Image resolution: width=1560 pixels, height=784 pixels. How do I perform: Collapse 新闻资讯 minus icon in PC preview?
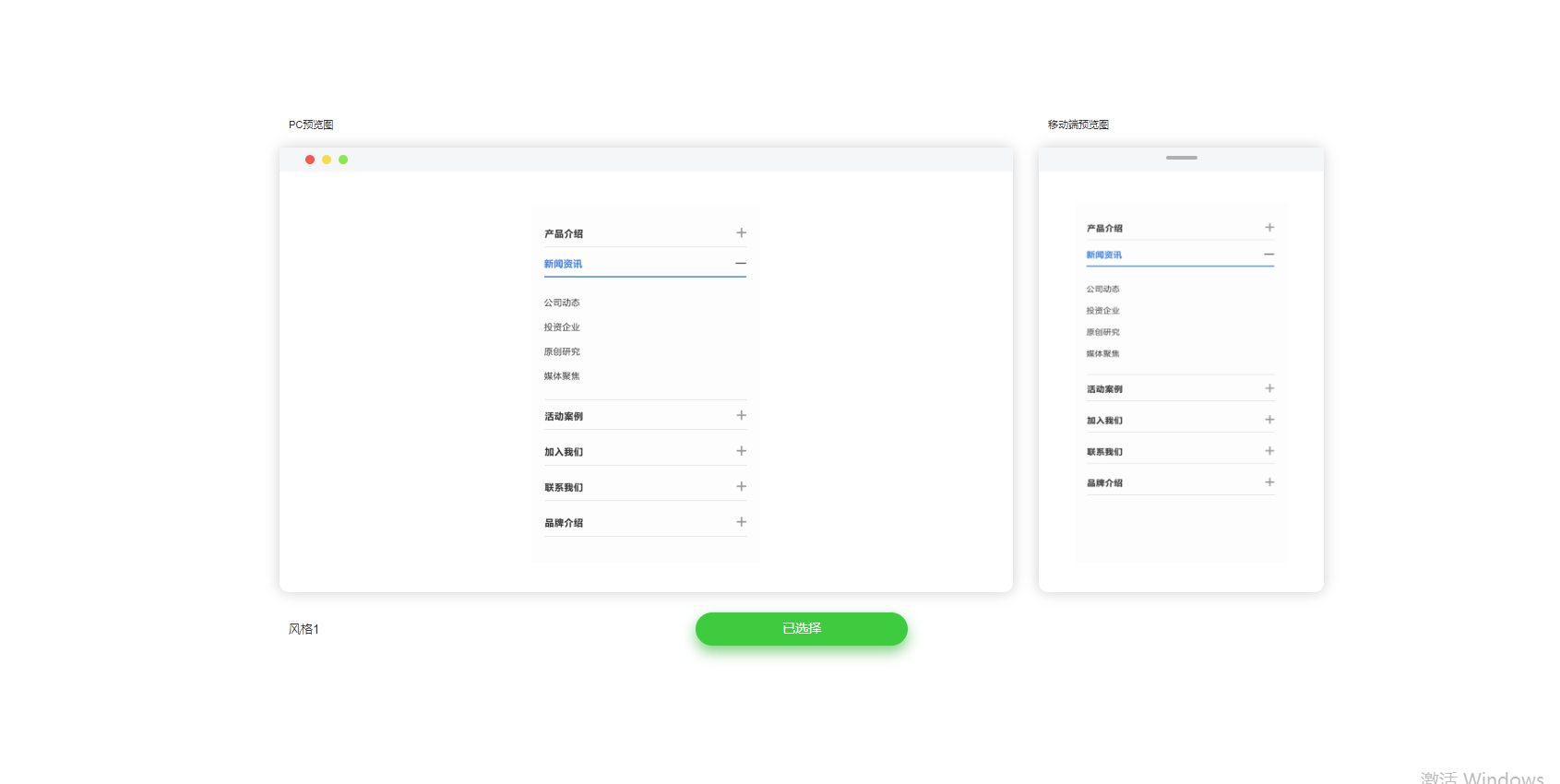click(740, 264)
